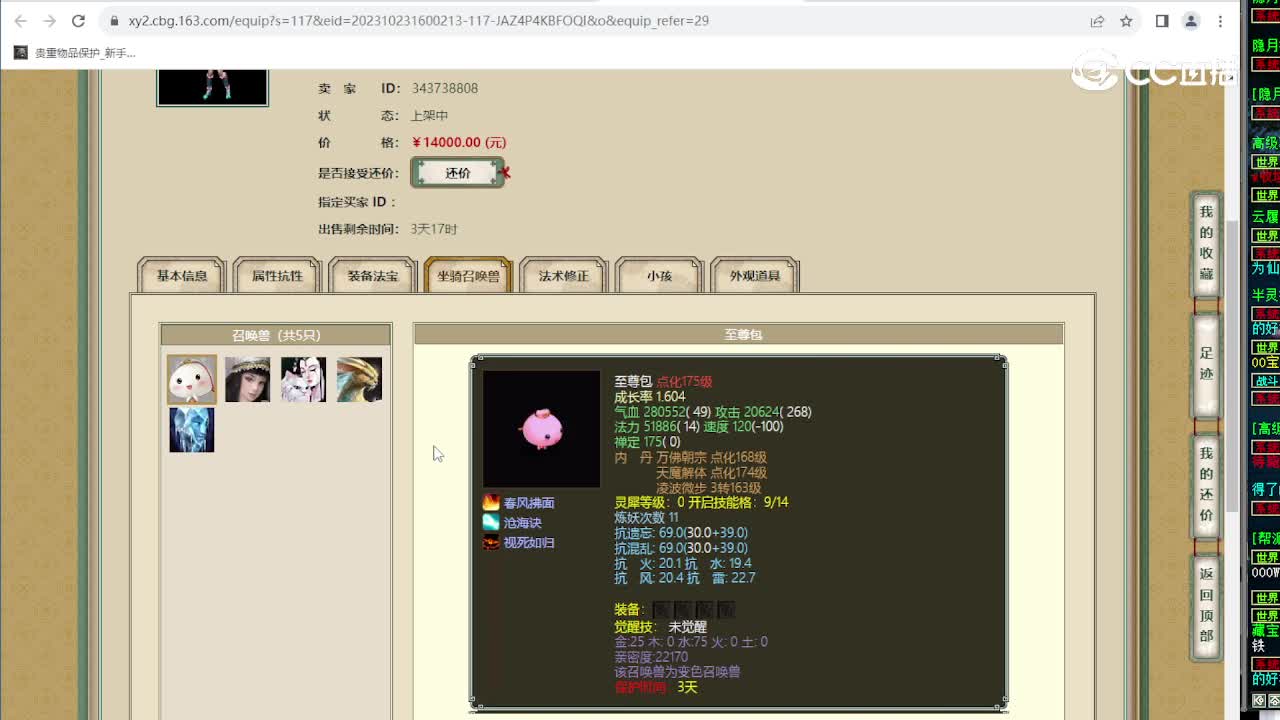The image size is (1280, 720).
Task: Open the 属性抗性 tab
Action: 277,276
